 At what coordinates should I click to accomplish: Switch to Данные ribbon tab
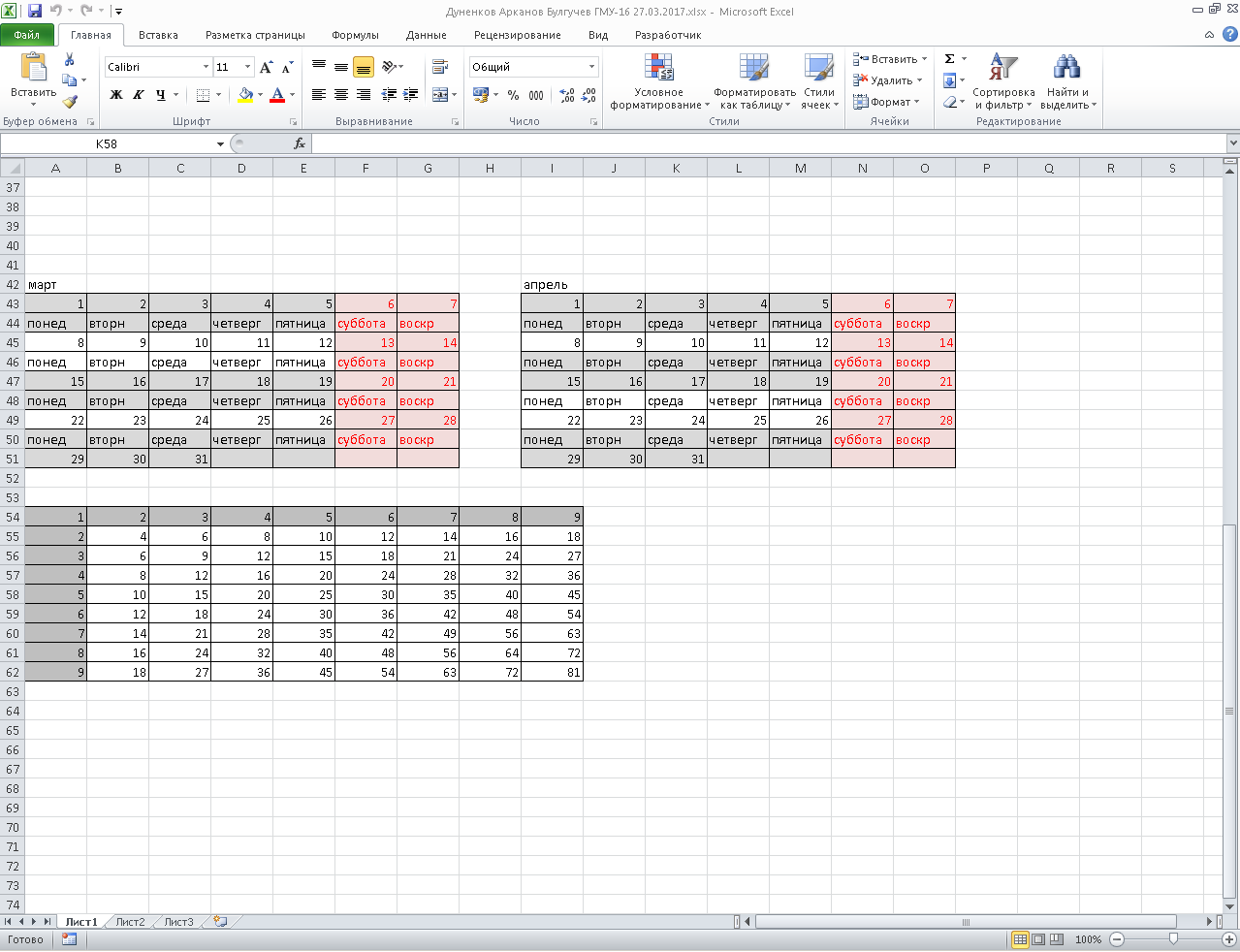click(x=427, y=35)
